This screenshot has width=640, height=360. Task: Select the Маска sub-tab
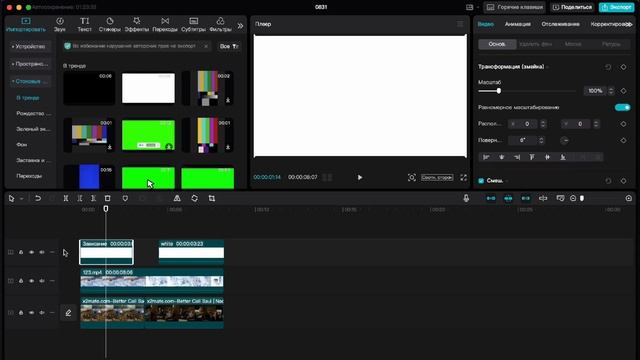(x=573, y=44)
